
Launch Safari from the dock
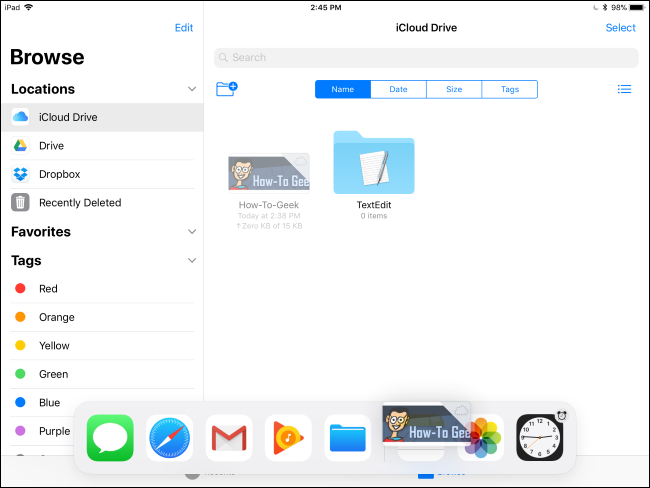click(x=170, y=437)
